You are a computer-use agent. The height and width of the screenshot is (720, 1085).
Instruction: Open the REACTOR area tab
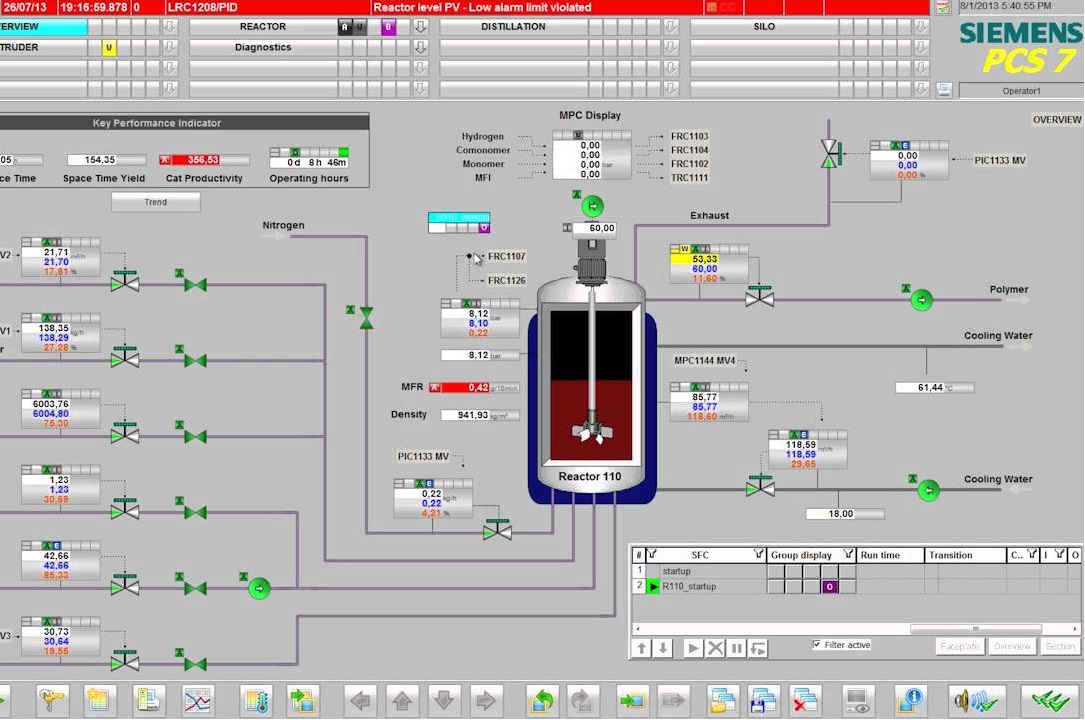tap(262, 27)
